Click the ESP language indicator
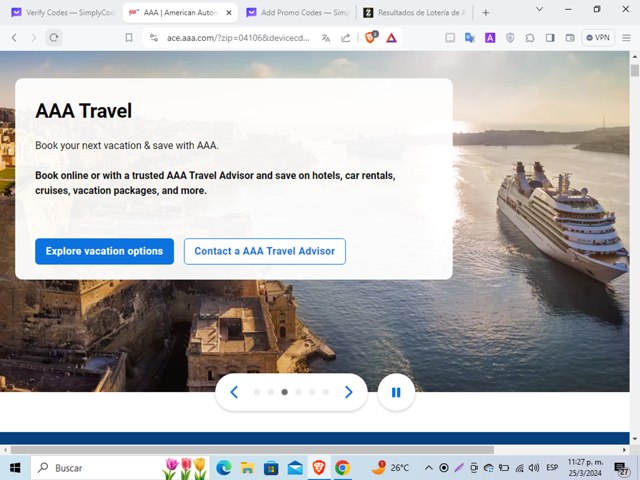The image size is (640, 480). (552, 468)
